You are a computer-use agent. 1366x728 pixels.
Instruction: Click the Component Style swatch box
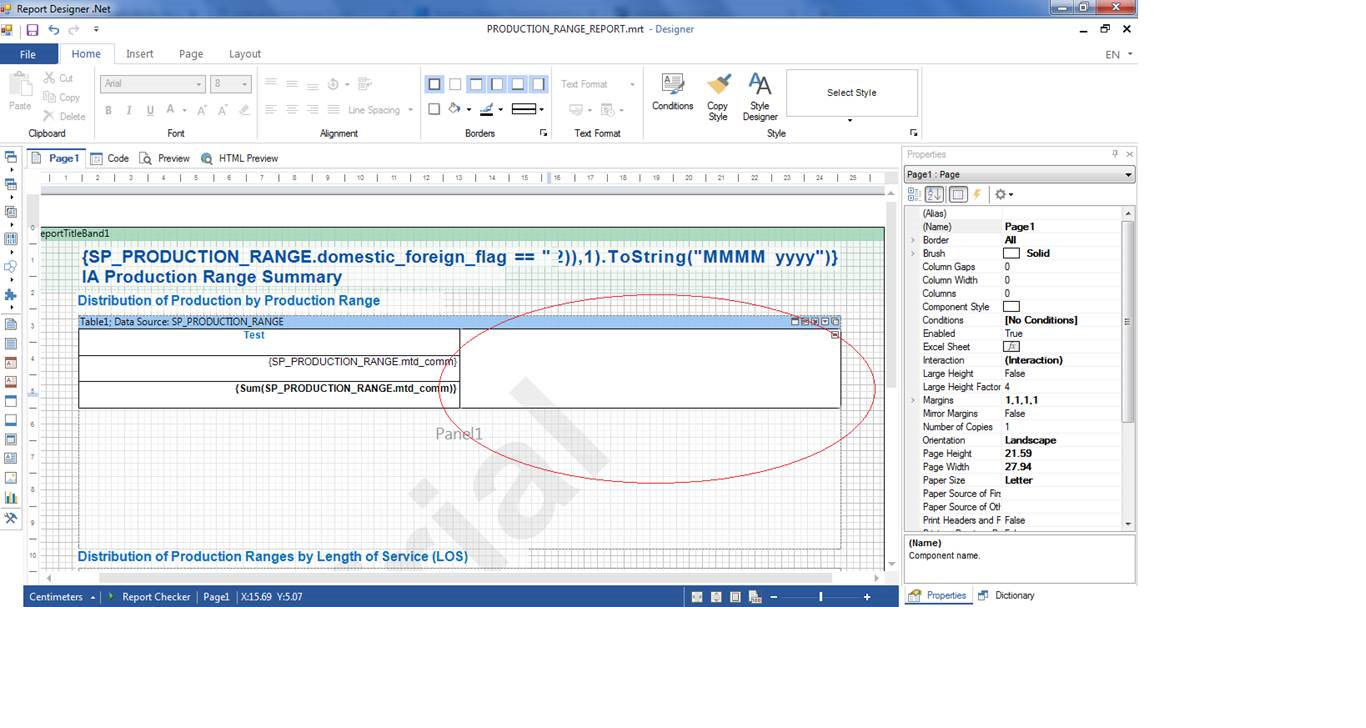(1011, 307)
